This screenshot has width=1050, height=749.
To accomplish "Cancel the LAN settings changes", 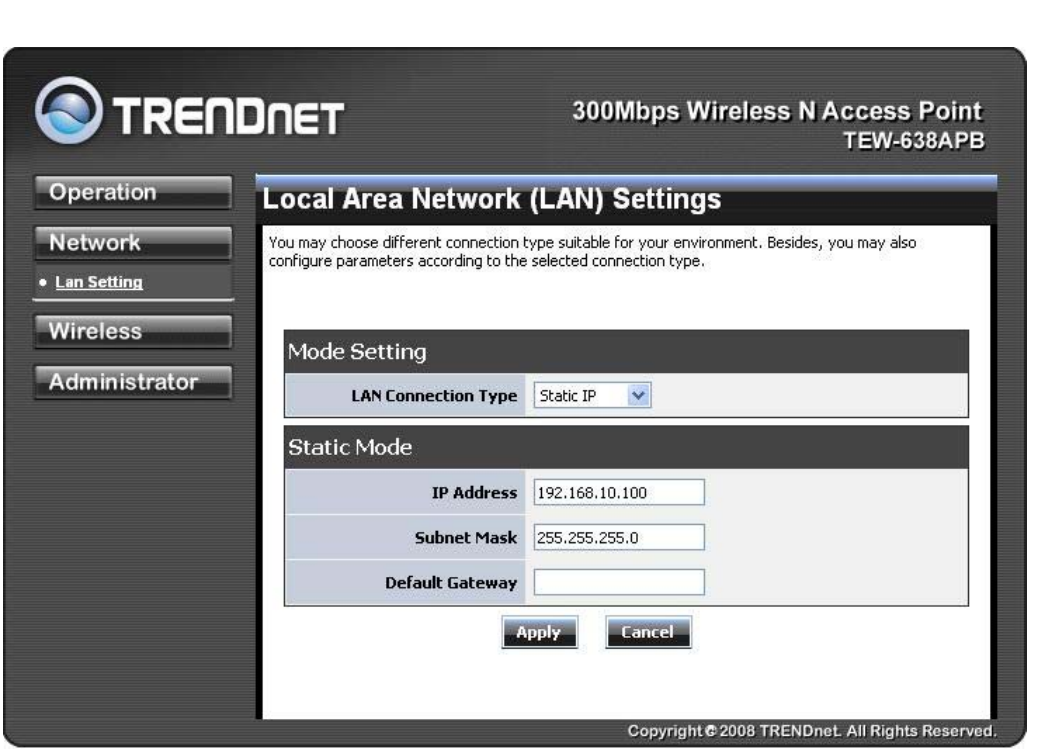I will (x=648, y=633).
